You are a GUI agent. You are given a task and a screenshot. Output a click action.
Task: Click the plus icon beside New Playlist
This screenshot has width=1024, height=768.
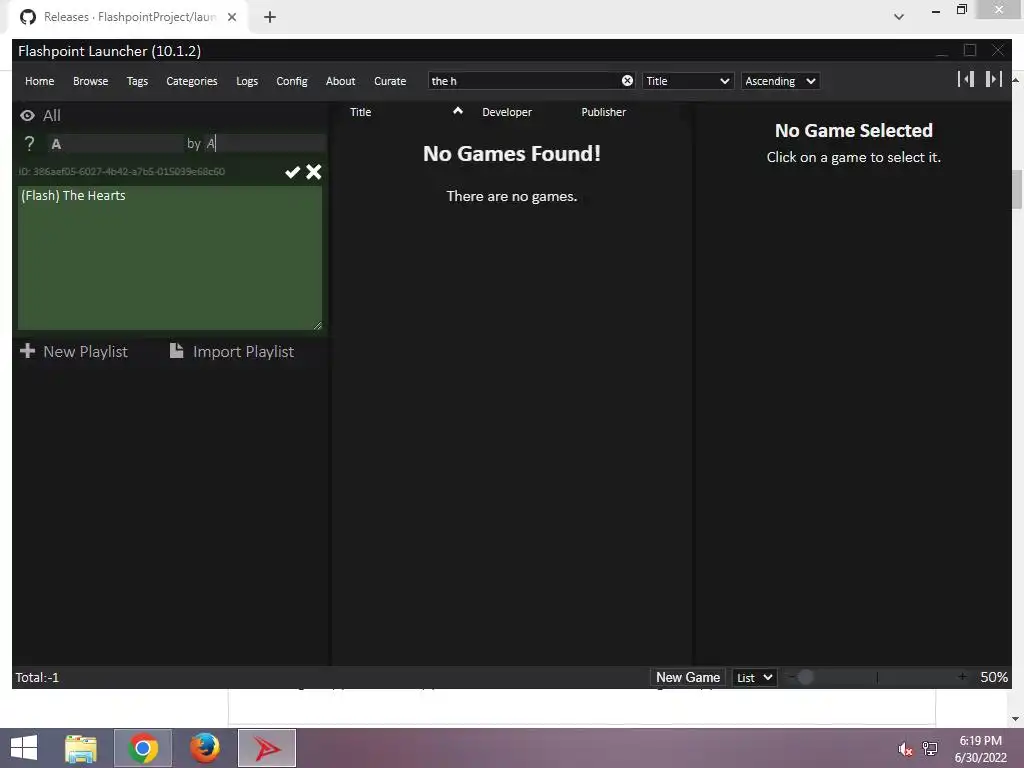(x=27, y=351)
